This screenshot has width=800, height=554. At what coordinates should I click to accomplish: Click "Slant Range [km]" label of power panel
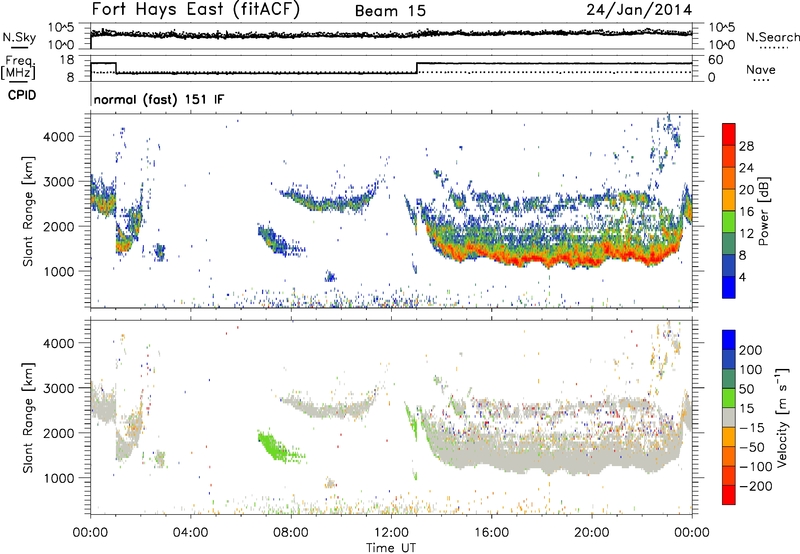point(28,211)
